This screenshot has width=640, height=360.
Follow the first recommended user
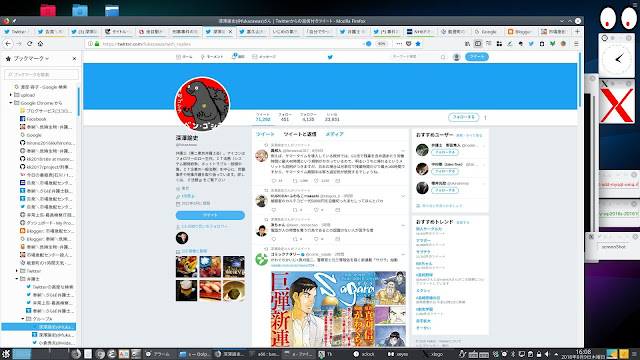click(445, 152)
